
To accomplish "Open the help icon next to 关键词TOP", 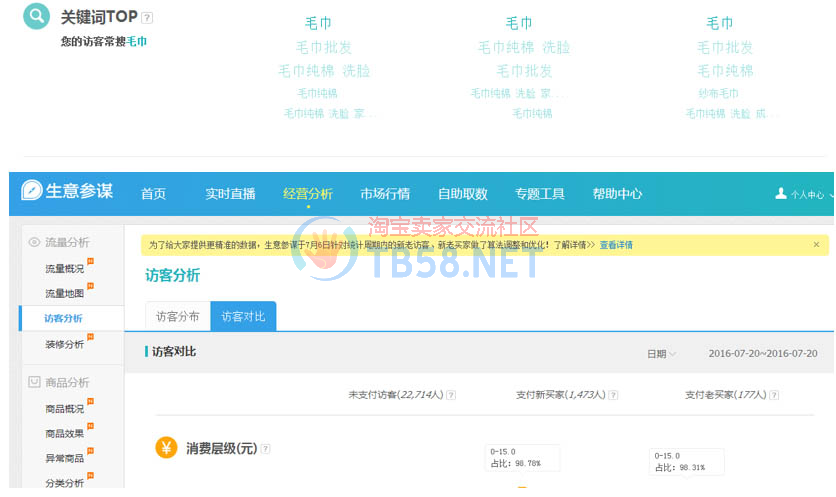I will 147,18.
